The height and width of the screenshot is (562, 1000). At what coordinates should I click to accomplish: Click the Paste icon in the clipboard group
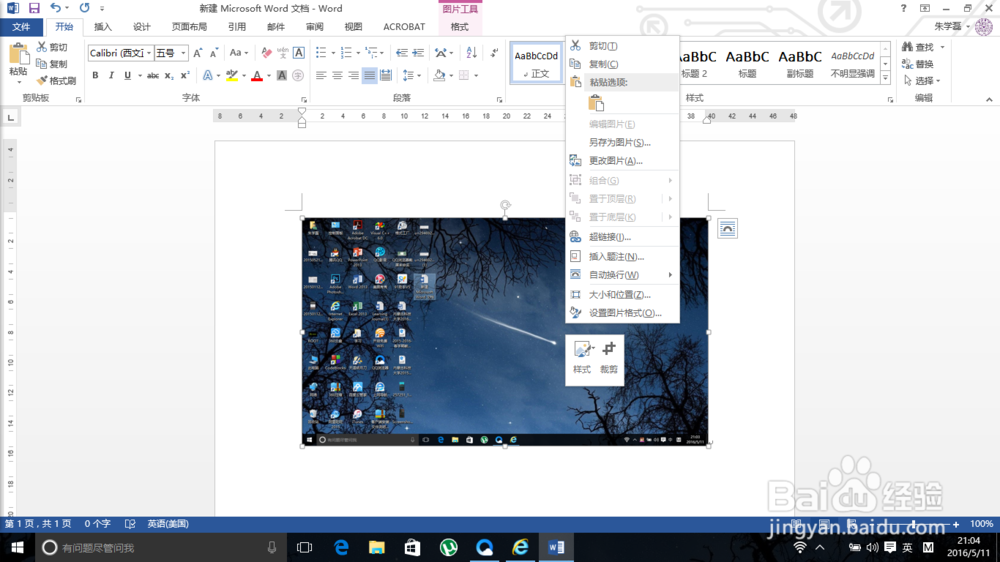coord(18,55)
